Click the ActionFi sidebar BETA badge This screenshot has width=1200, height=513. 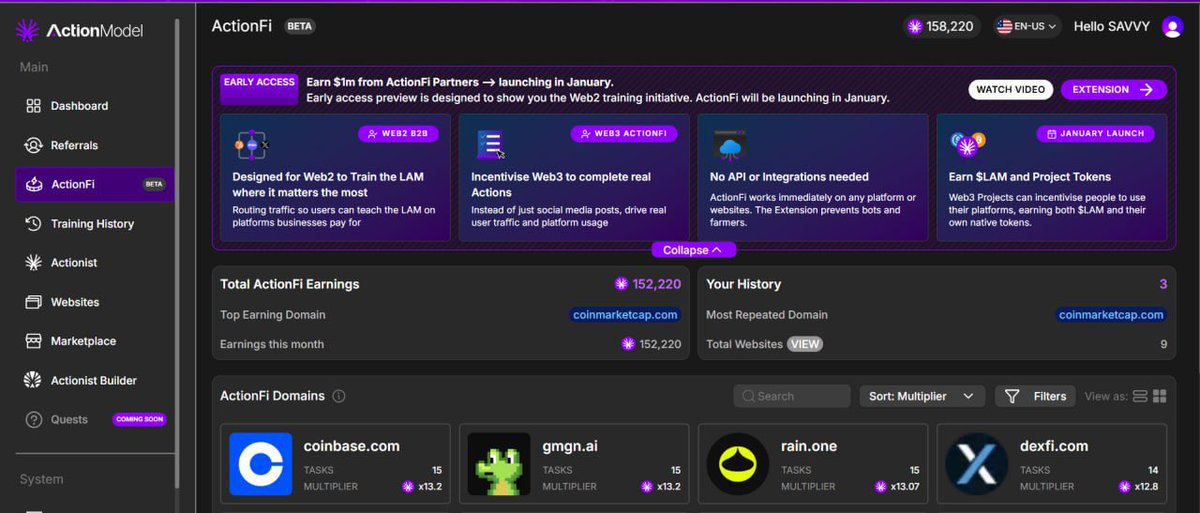(x=154, y=184)
